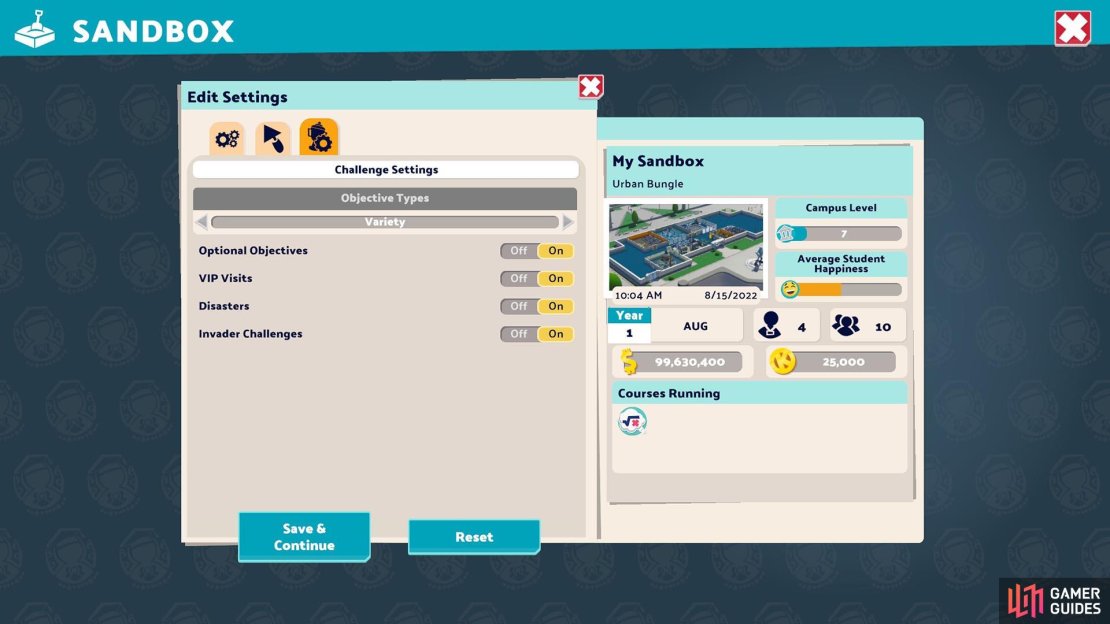Click the running course icon

coord(632,421)
